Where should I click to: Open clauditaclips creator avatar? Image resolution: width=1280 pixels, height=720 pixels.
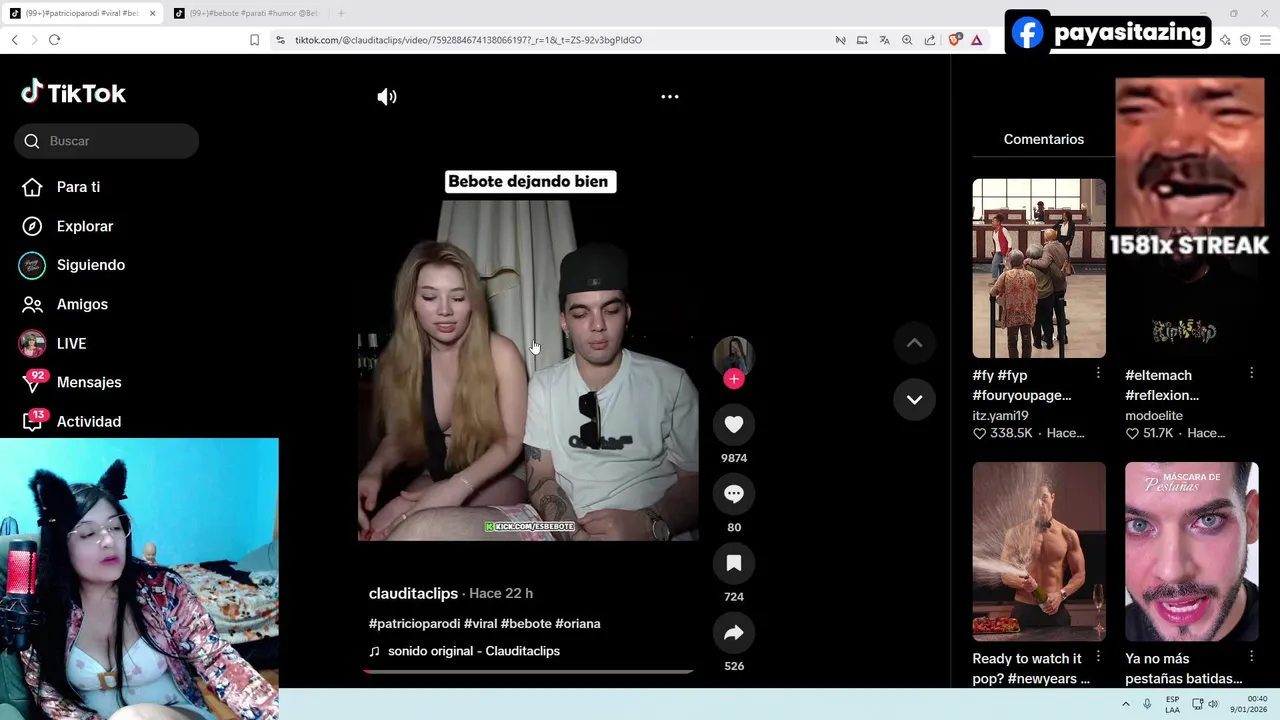click(x=733, y=354)
